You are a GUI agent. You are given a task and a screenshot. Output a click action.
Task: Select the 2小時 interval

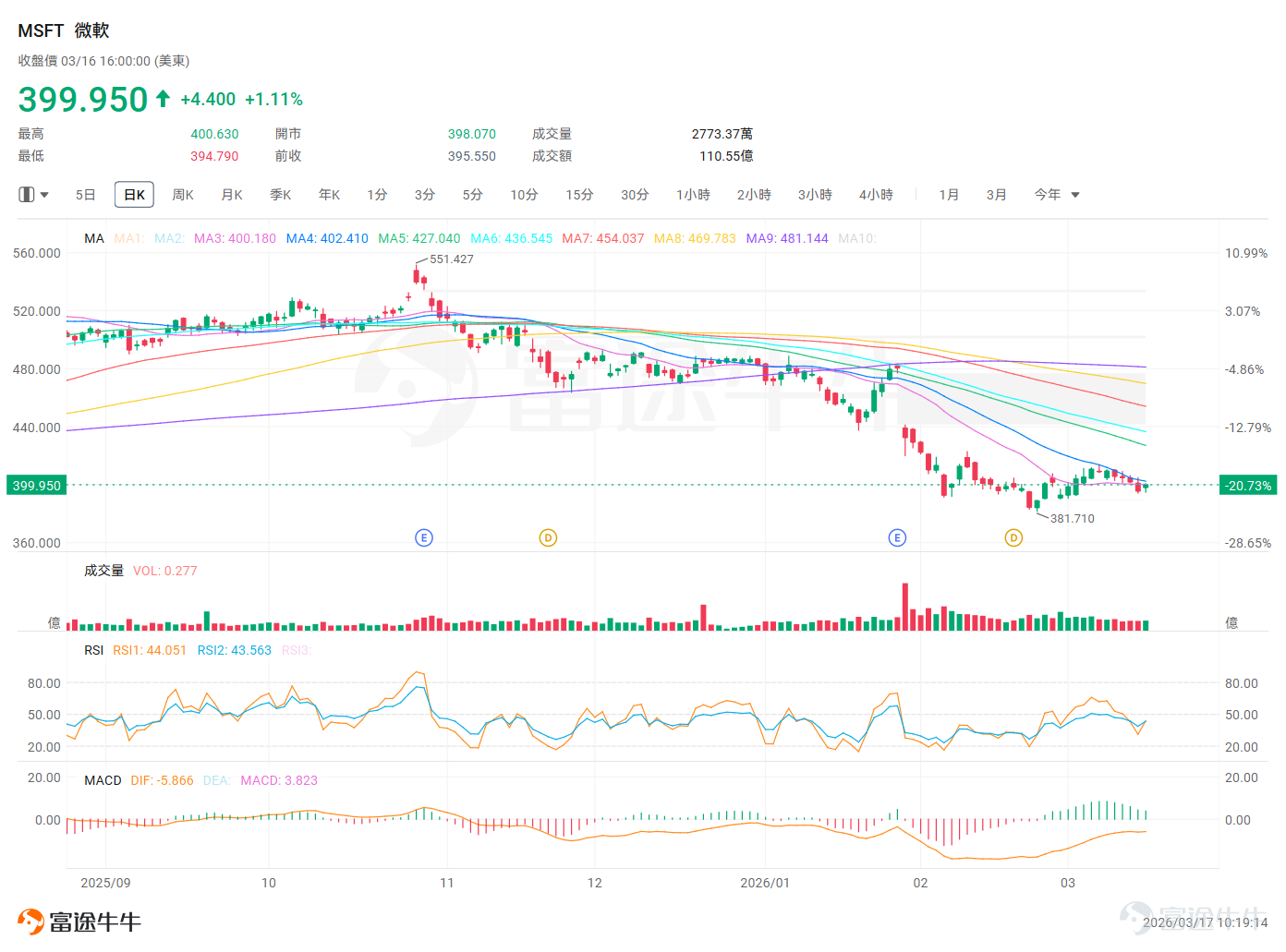coord(754,195)
